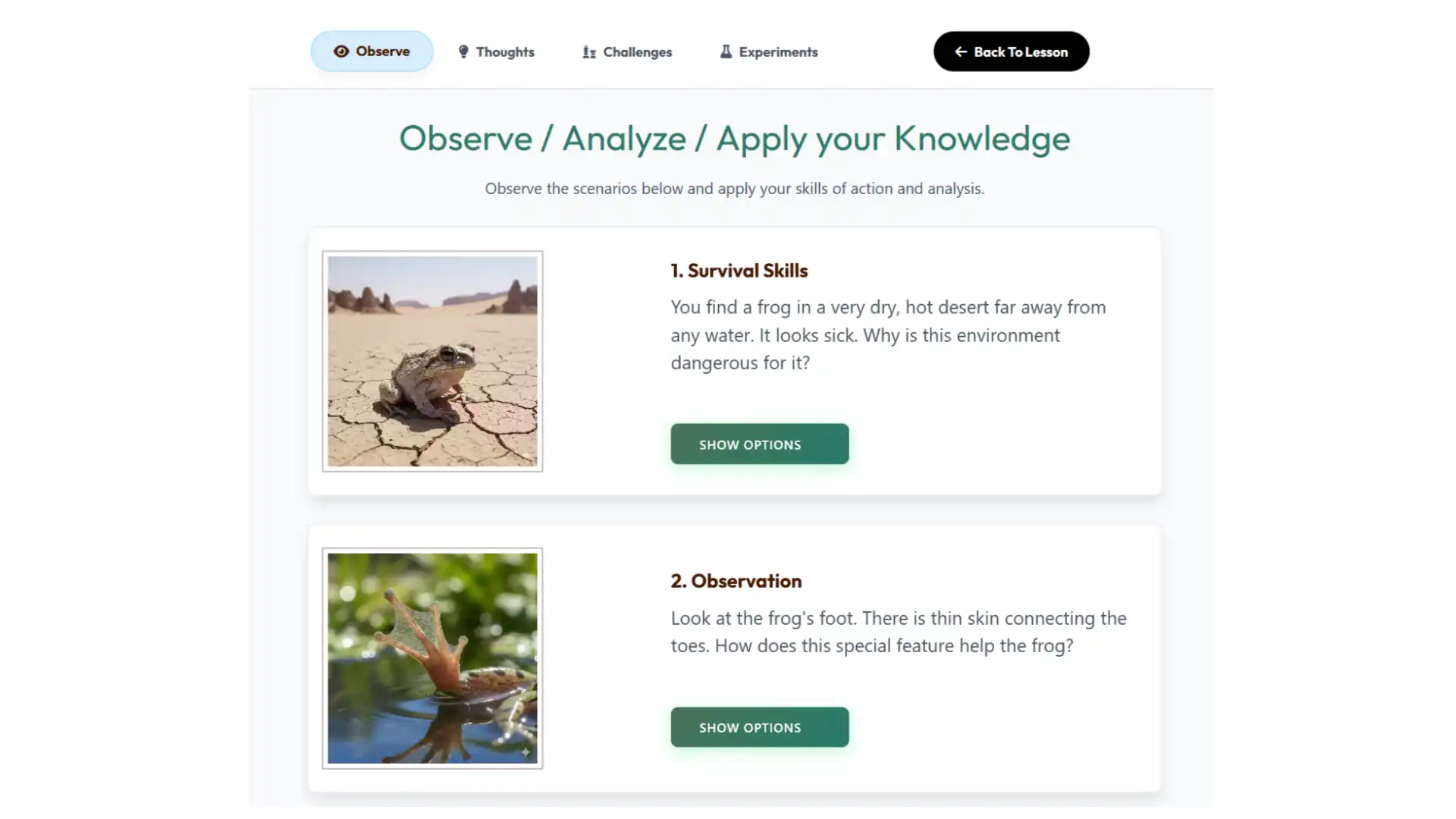Image resolution: width=1456 pixels, height=819 pixels.
Task: Click the desert frog question text
Action: (x=887, y=334)
